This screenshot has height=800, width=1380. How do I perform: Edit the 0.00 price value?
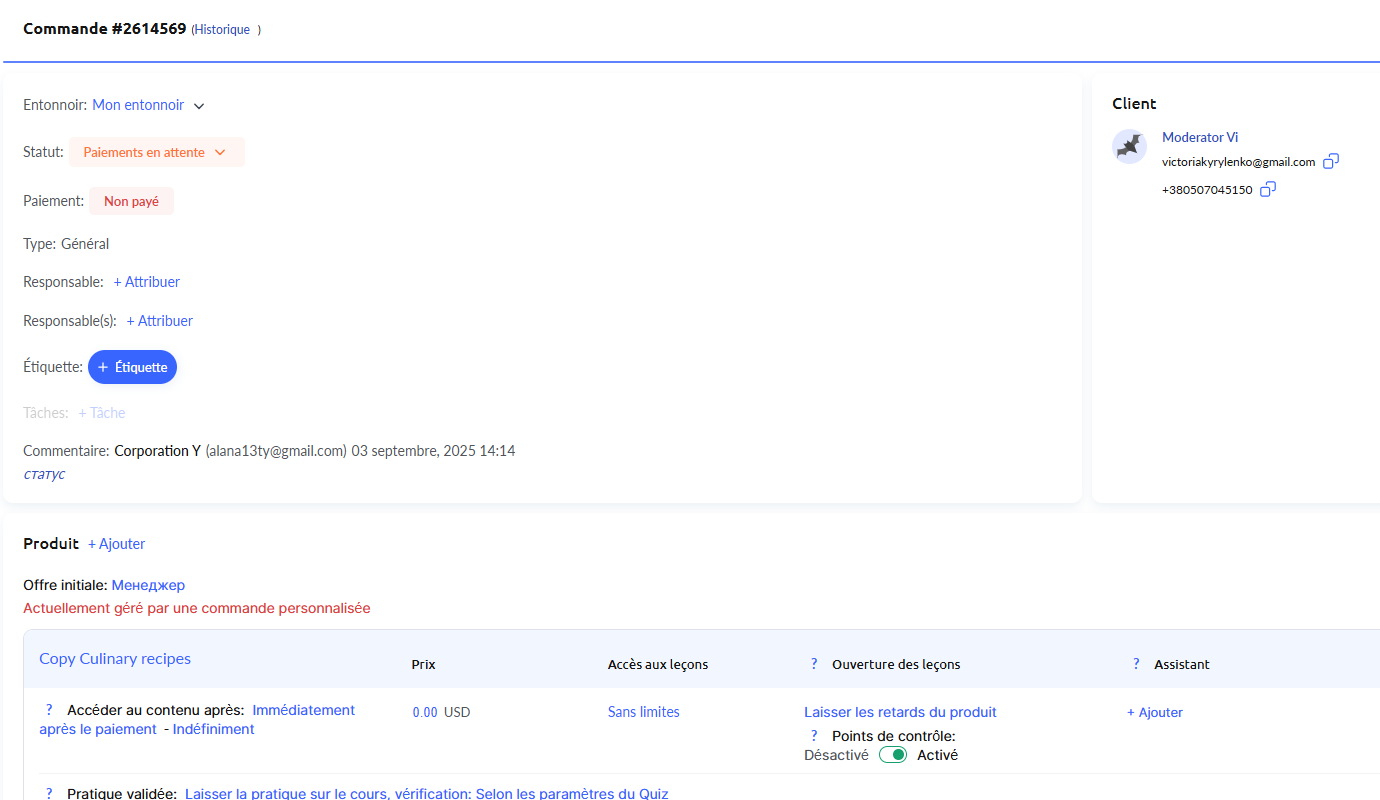(425, 713)
